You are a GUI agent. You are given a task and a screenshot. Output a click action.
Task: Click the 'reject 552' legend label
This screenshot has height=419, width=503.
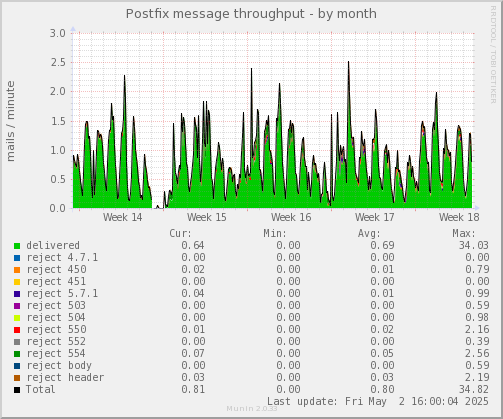(56, 342)
